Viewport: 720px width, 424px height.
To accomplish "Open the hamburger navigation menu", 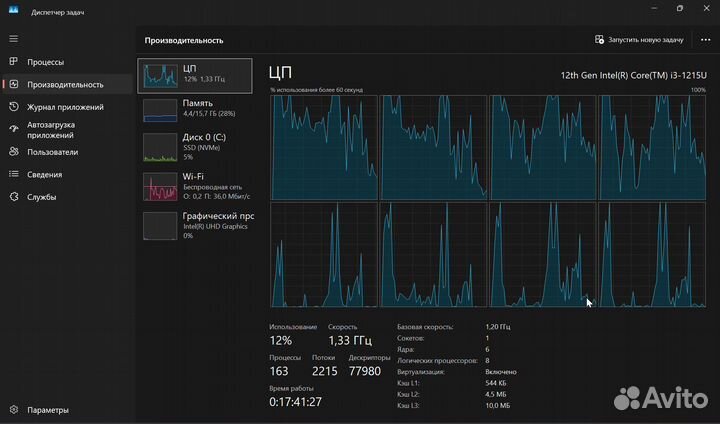I will click(x=13, y=38).
